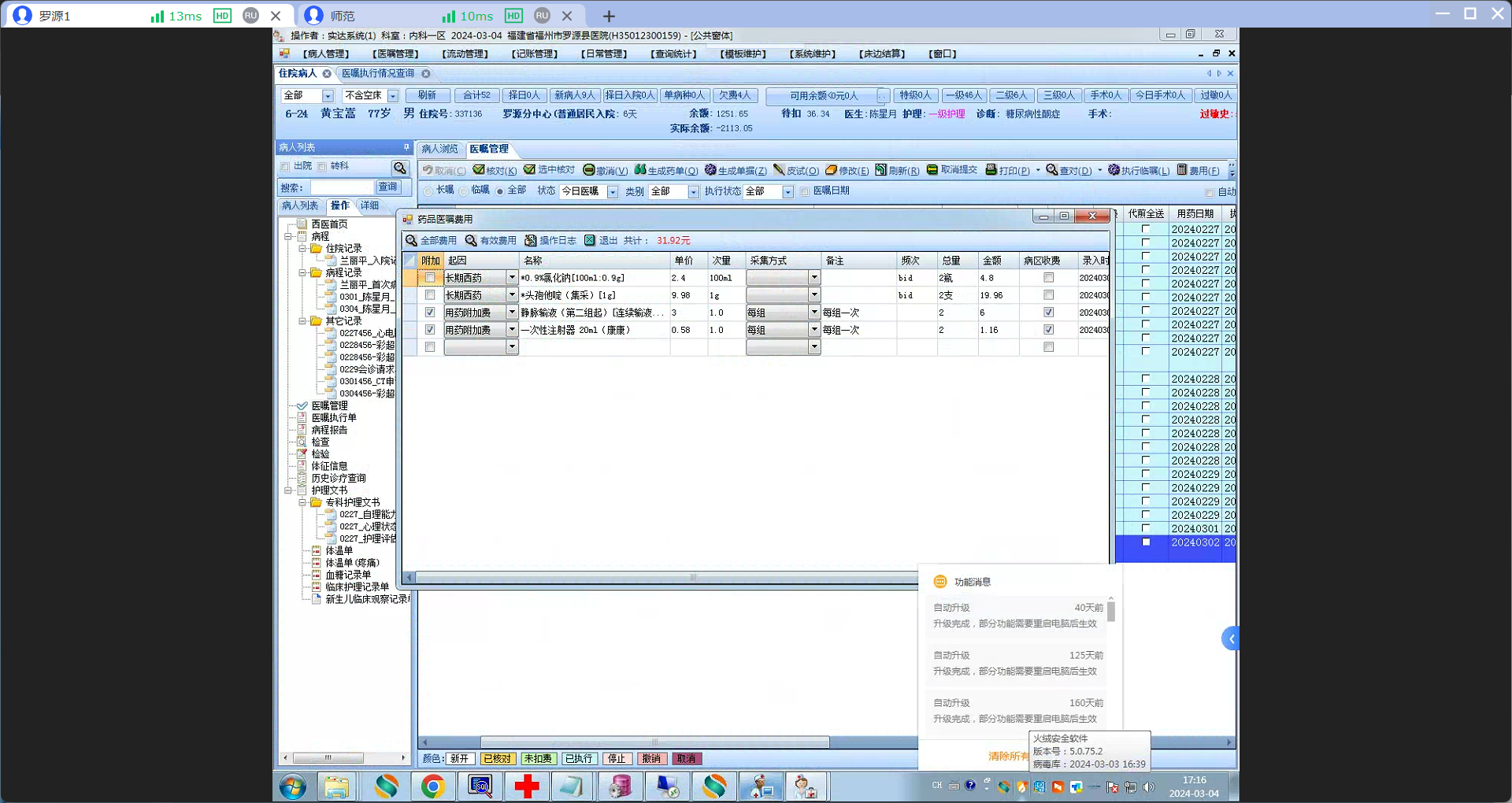Open the 【医嘱管理】 menu
Screen dimensions: 1512x803
[395, 54]
